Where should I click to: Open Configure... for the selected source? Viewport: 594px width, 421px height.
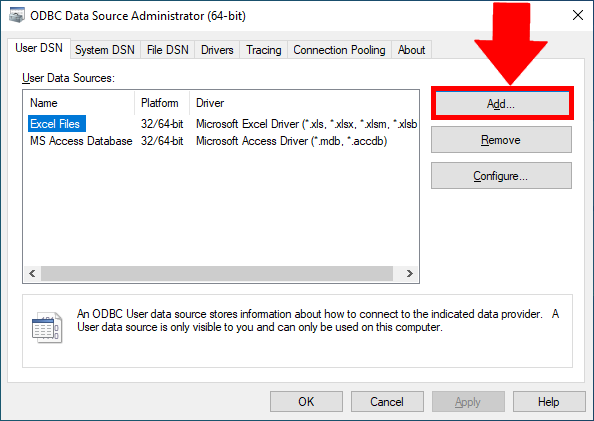tap(501, 176)
